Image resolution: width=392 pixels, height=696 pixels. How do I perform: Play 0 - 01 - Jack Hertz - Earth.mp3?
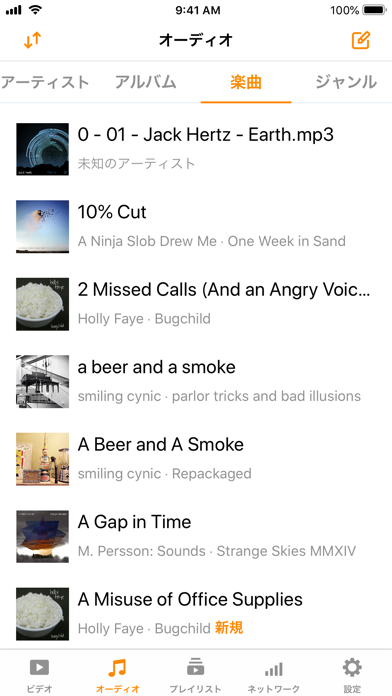coord(196,149)
